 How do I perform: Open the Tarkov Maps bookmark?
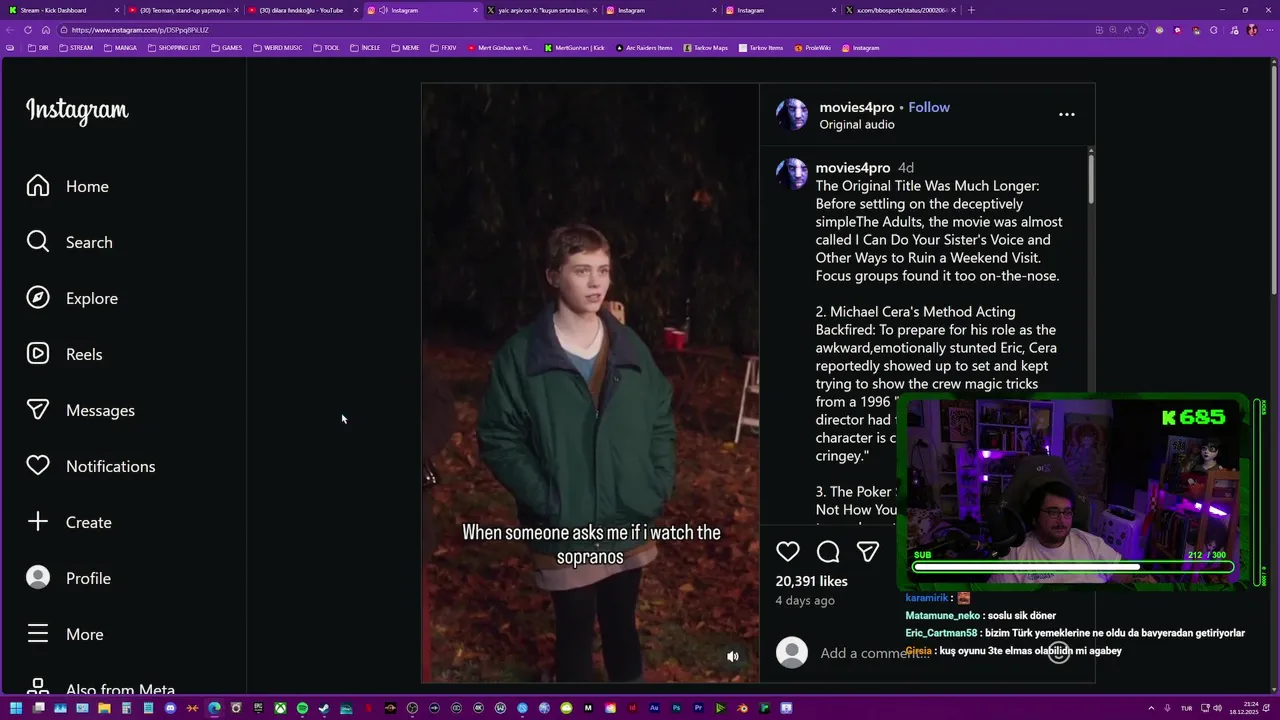pos(706,48)
